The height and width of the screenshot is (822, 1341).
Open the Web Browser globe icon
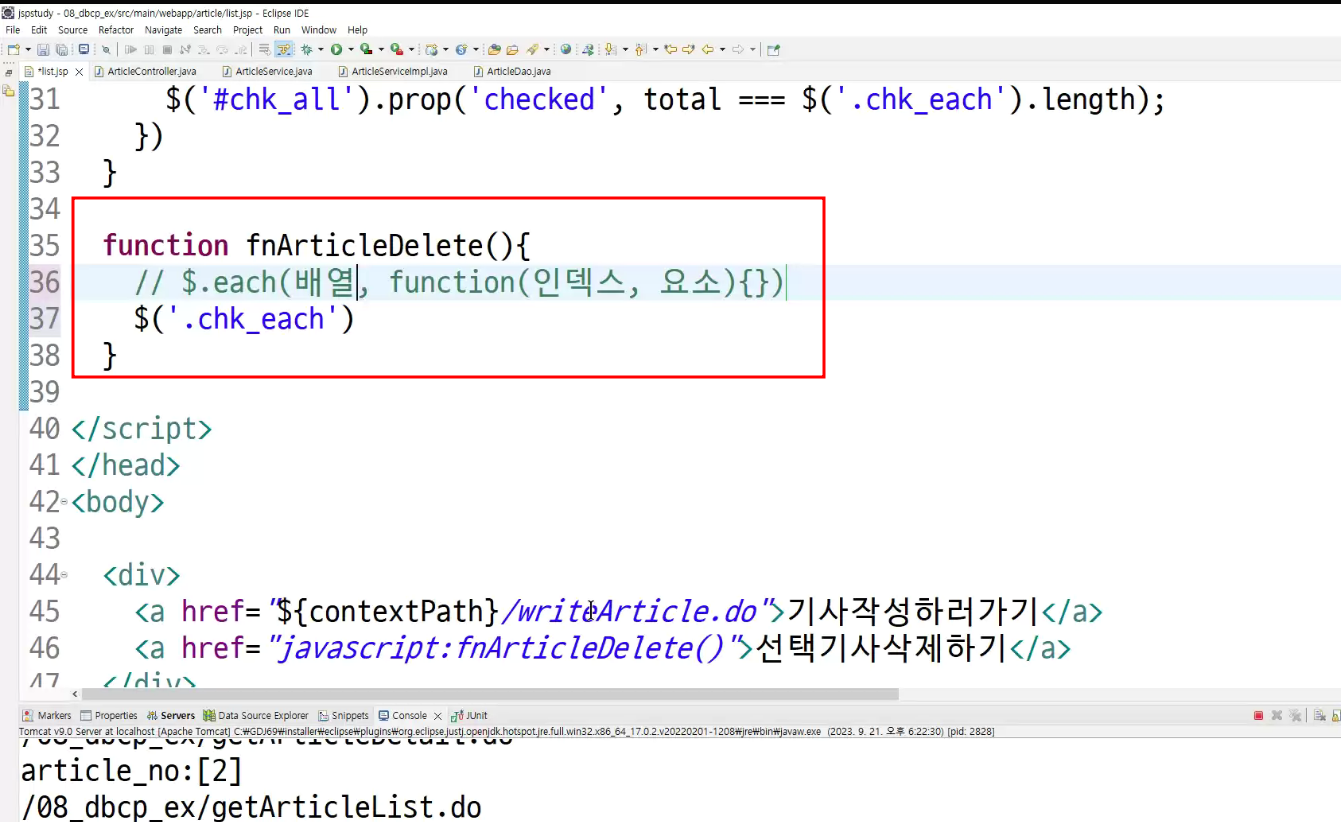[x=566, y=49]
